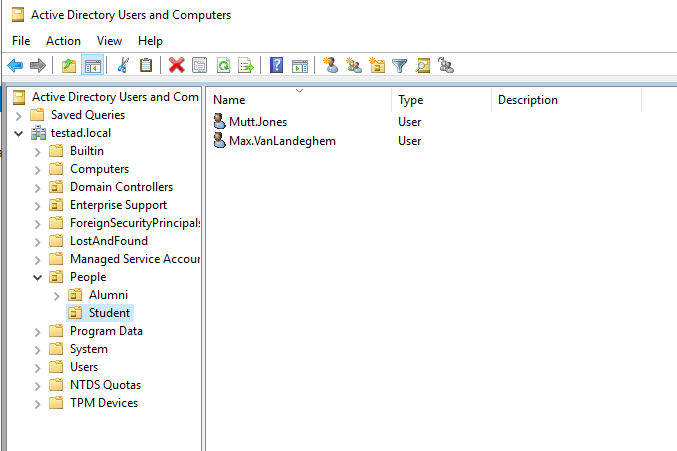Expand the LostAndFound container

pos(38,242)
